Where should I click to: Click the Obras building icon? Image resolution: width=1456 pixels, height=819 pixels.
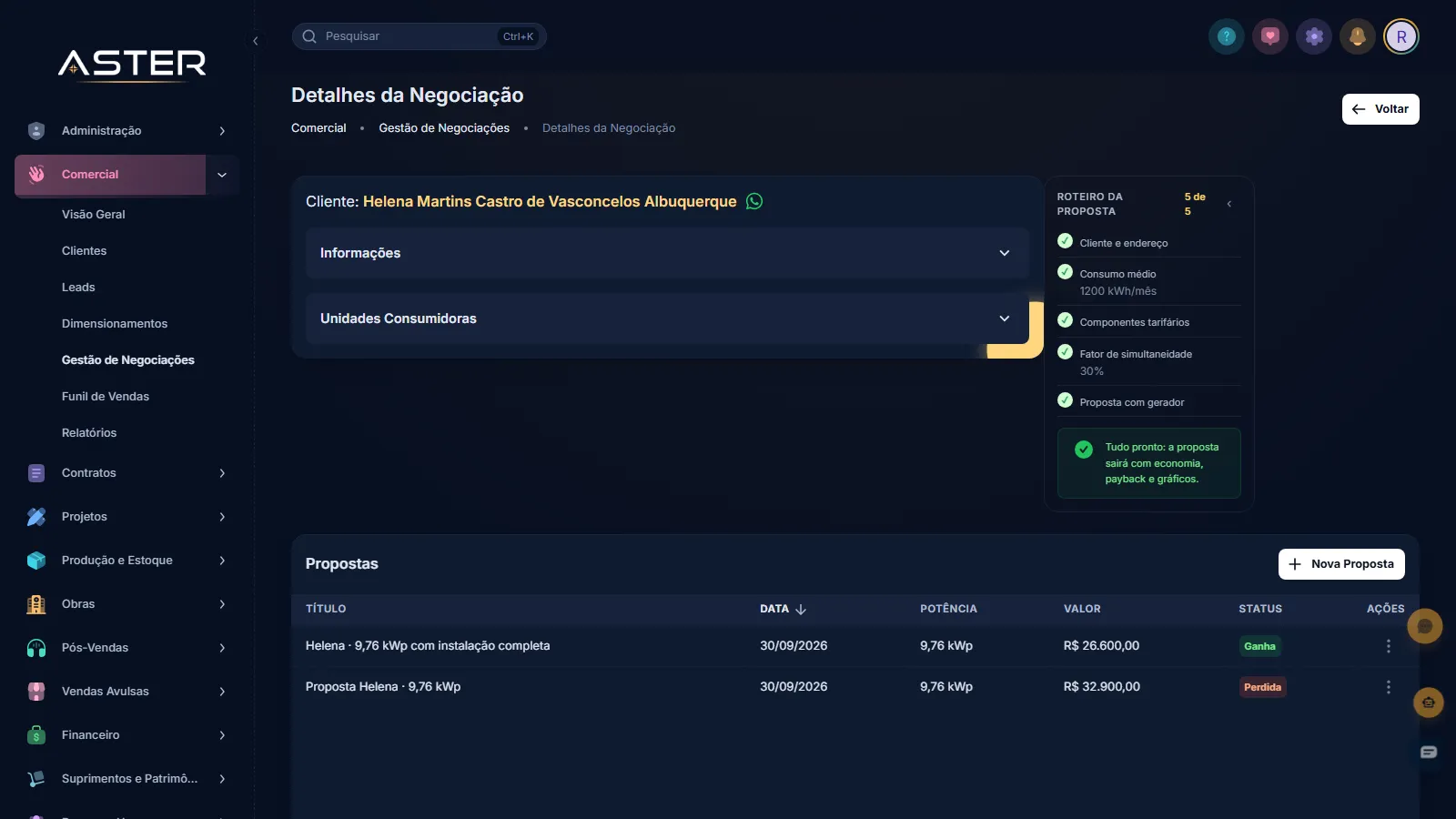coord(36,604)
